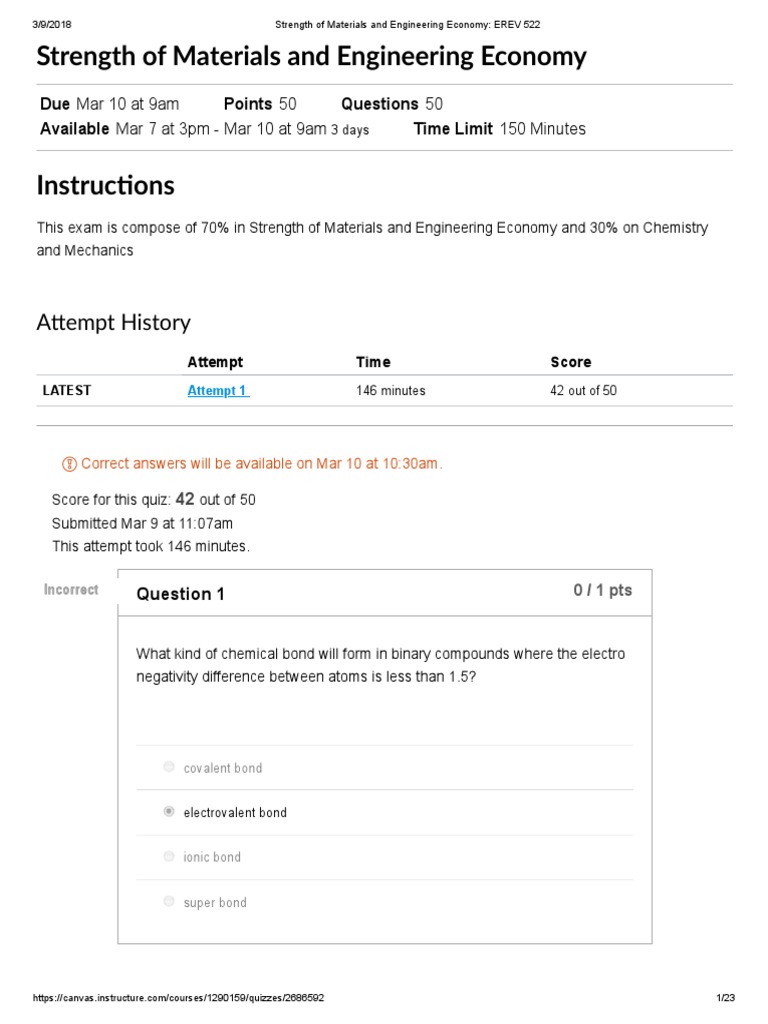Select the 'covalent bond' radio button

(169, 767)
